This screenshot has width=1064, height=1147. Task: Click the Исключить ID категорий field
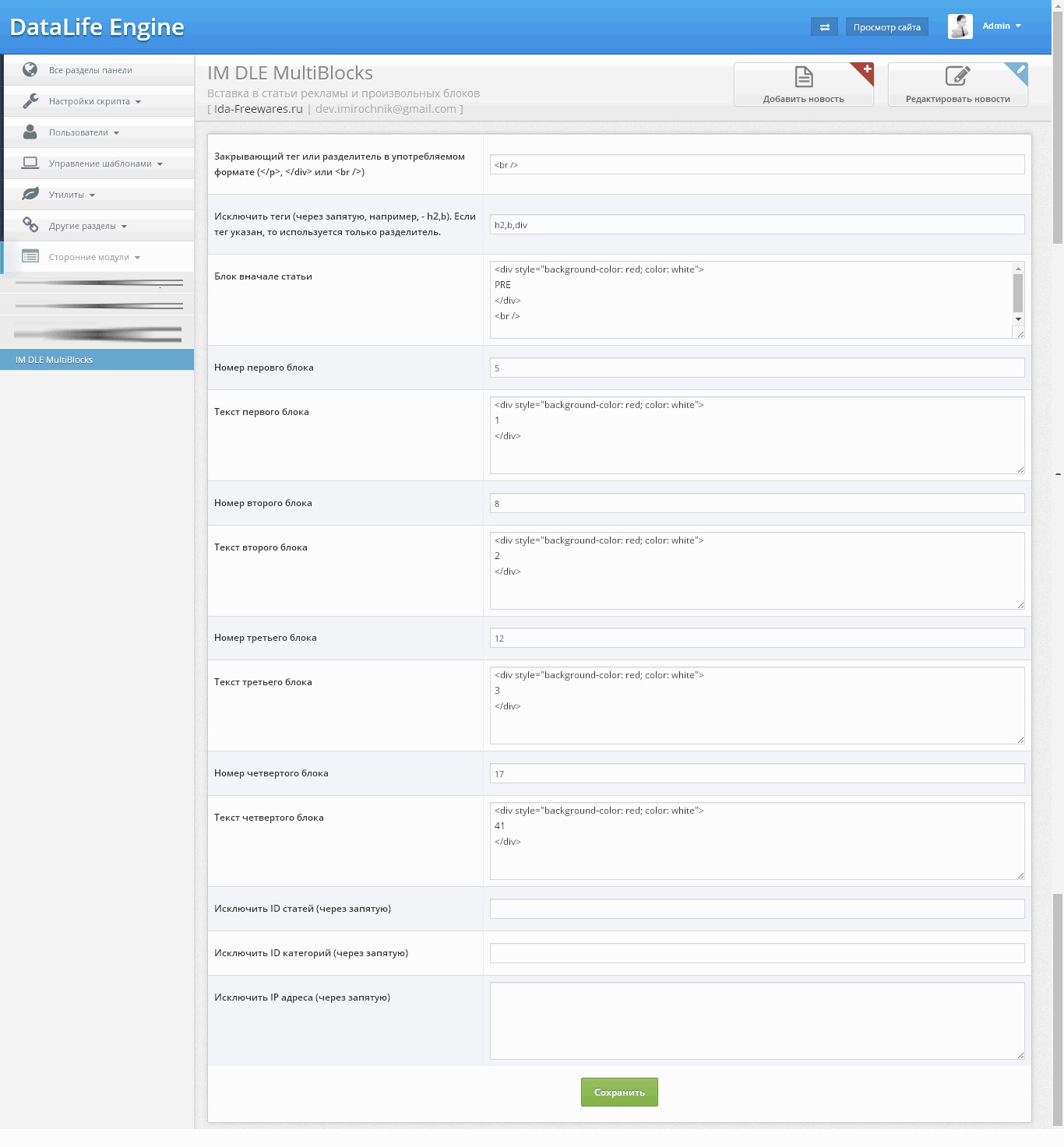click(757, 953)
